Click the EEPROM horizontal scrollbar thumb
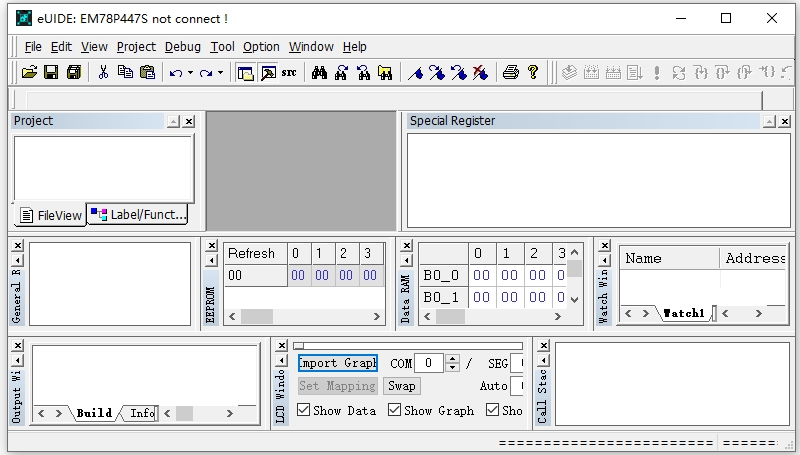The width and height of the screenshot is (800, 455). [x=257, y=316]
